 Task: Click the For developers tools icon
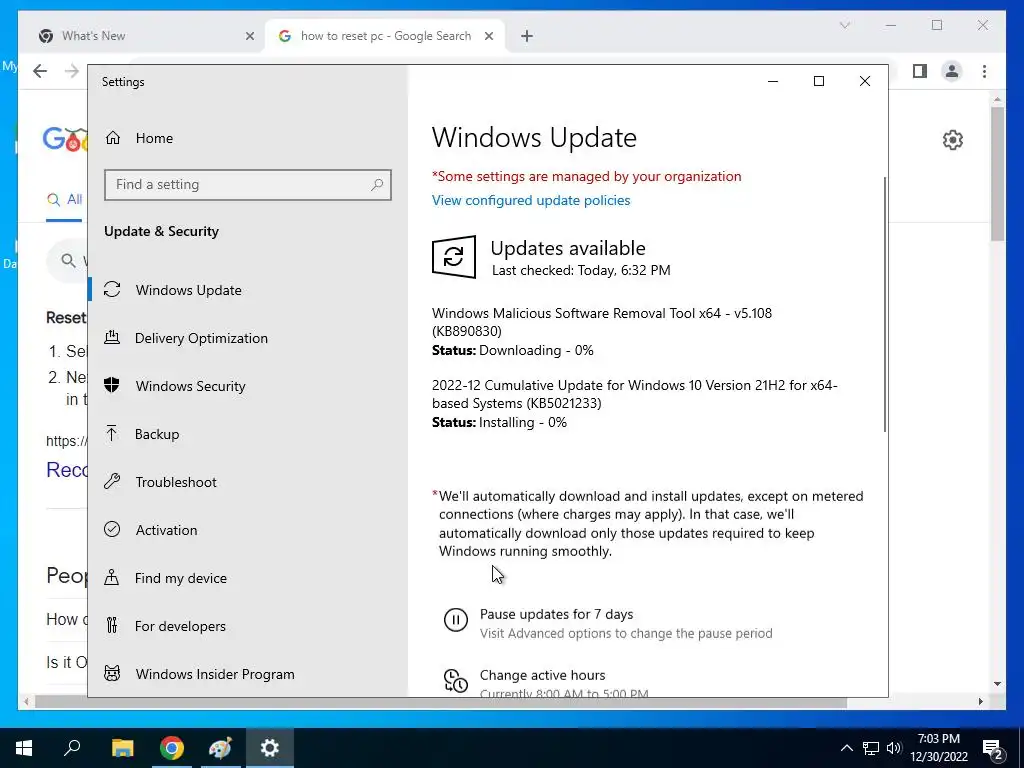112,626
